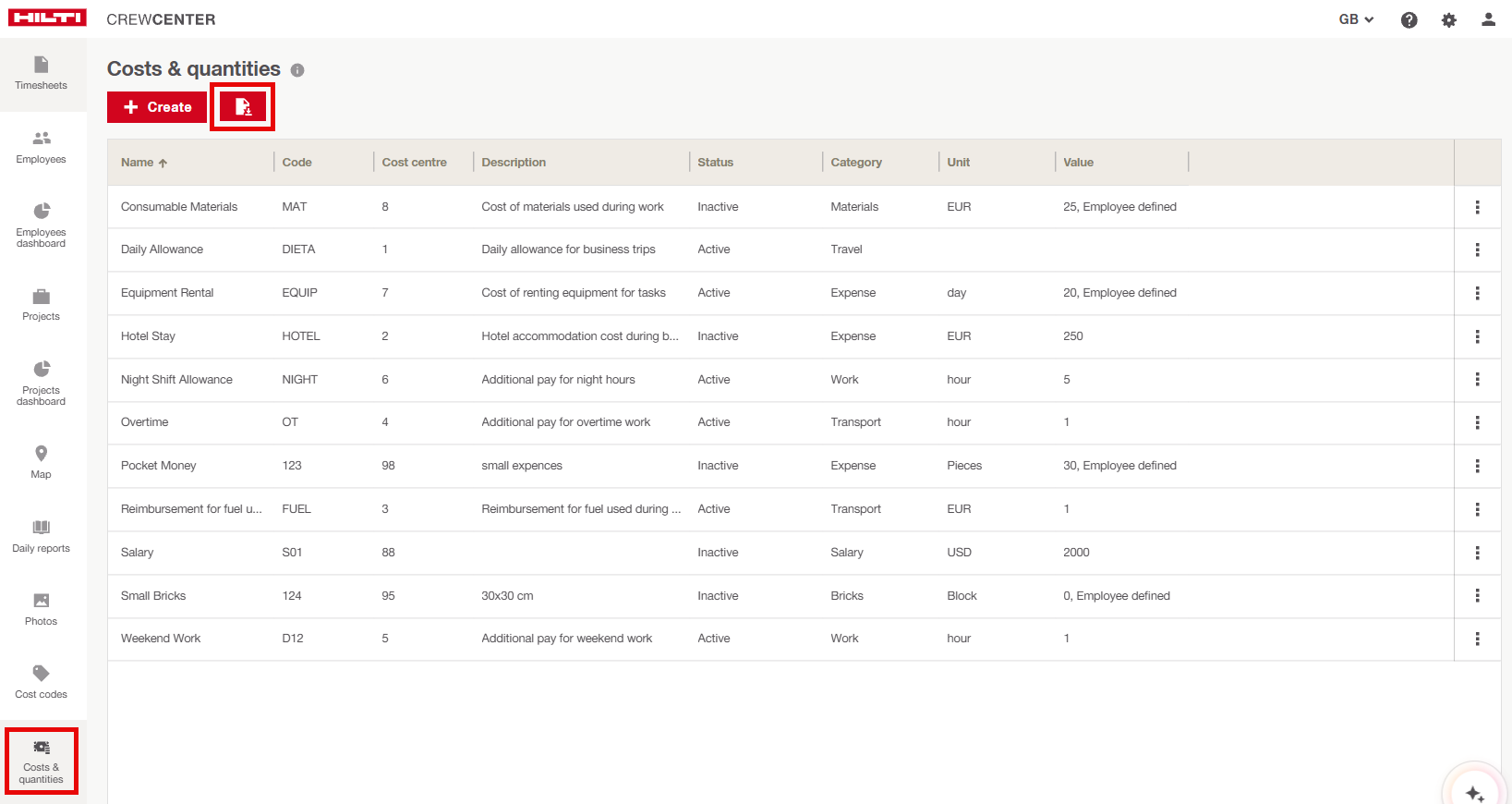
Task: Click the CREWCENTER title text
Action: pyautogui.click(x=161, y=19)
